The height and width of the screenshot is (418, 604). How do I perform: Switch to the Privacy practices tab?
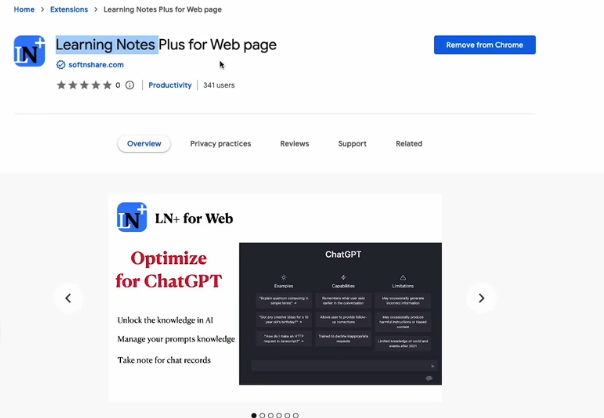(220, 144)
